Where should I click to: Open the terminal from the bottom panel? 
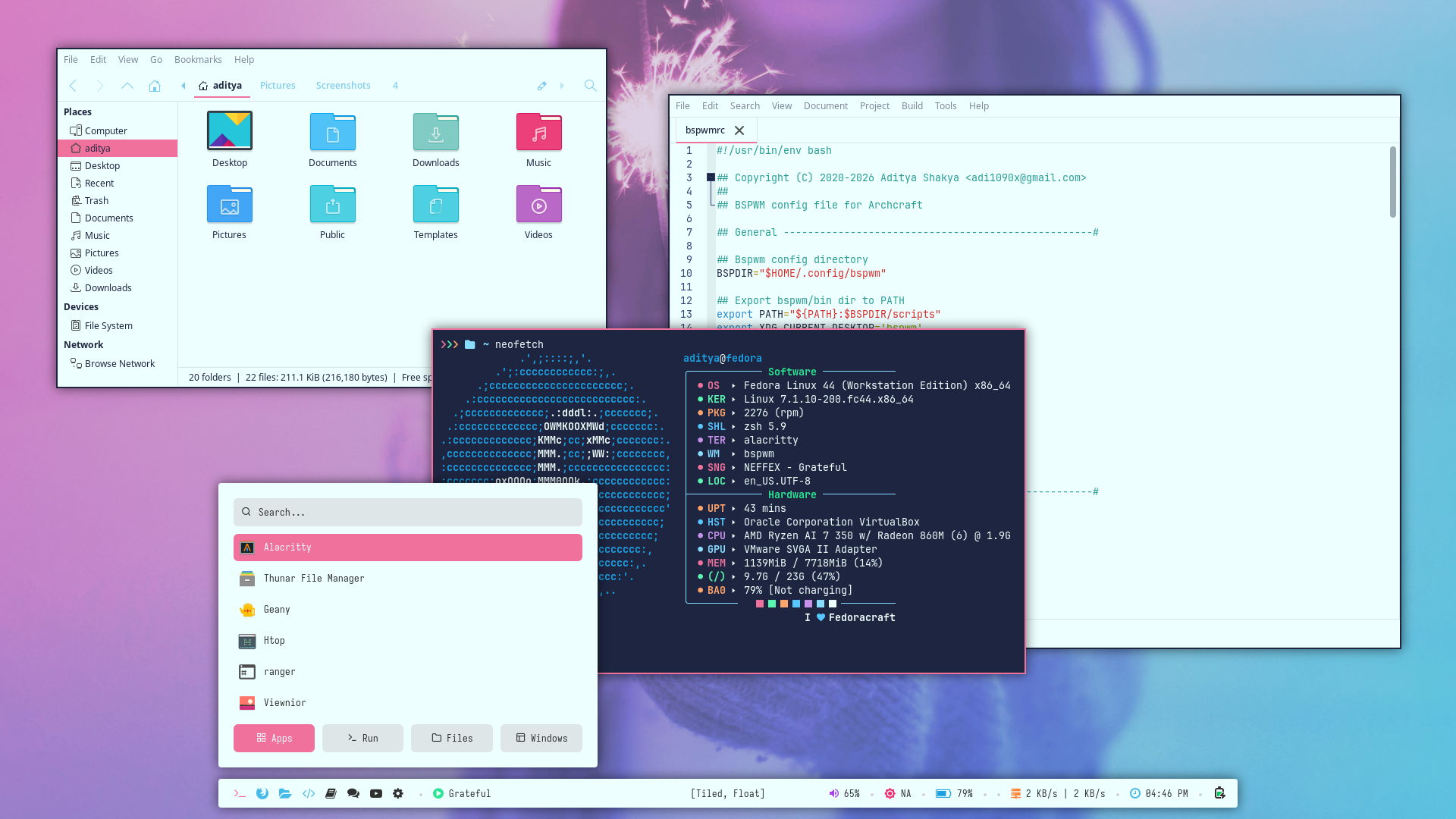pyautogui.click(x=240, y=793)
